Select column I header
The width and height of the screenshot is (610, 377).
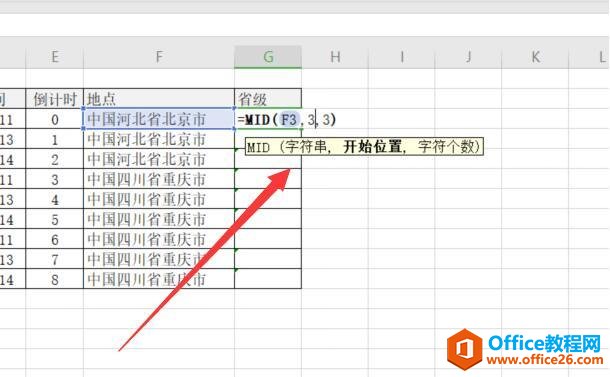click(401, 57)
